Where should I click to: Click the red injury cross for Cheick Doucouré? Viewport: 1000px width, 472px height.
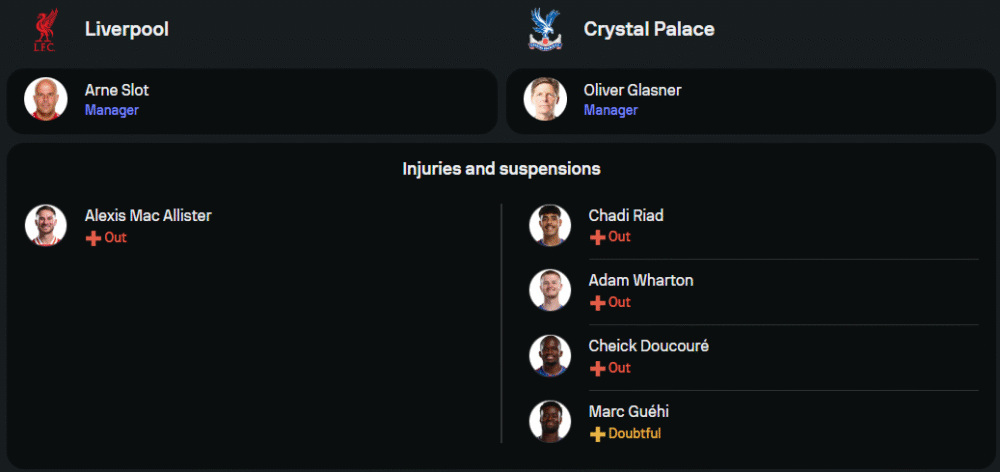tap(597, 369)
